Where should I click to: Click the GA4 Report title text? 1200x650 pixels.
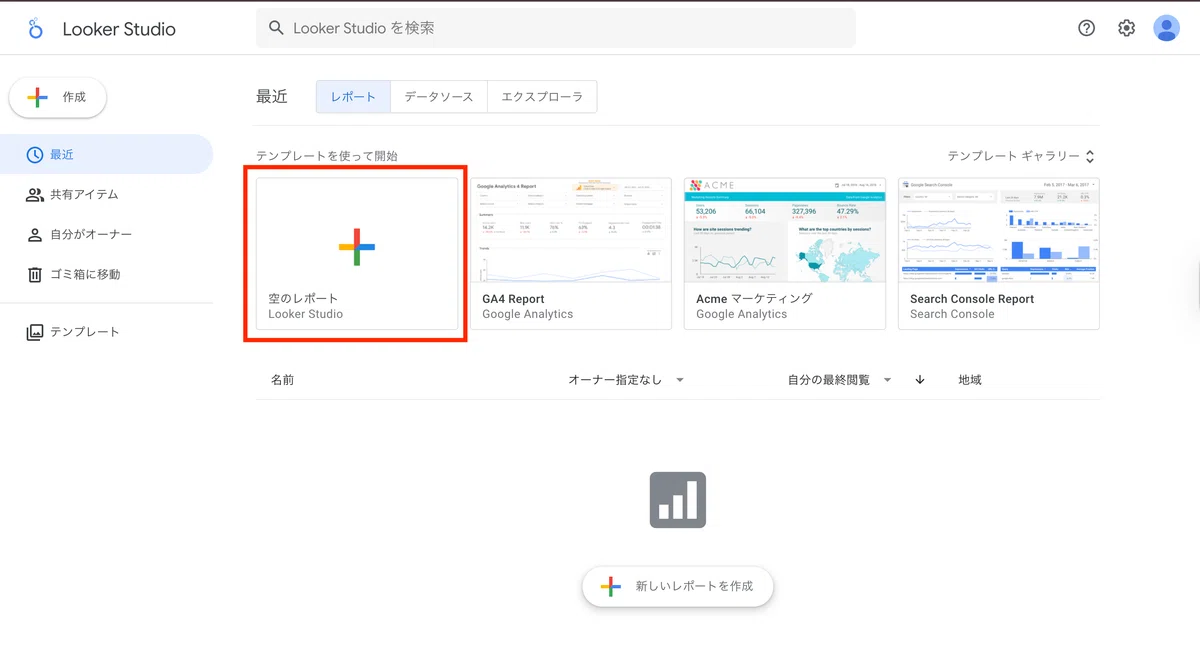513,299
